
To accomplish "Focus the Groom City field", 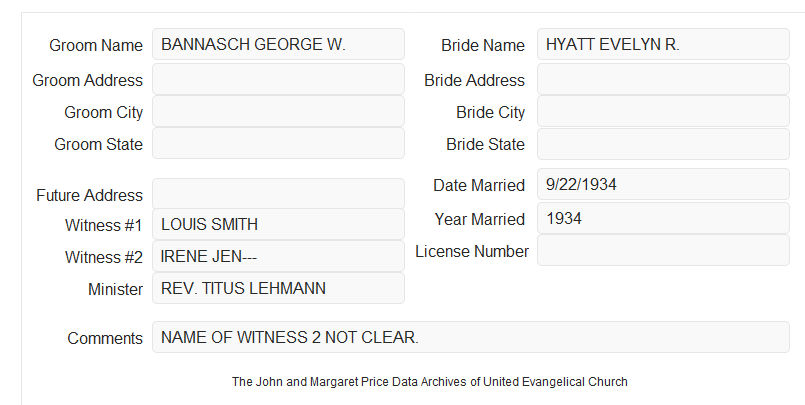I will [x=278, y=111].
